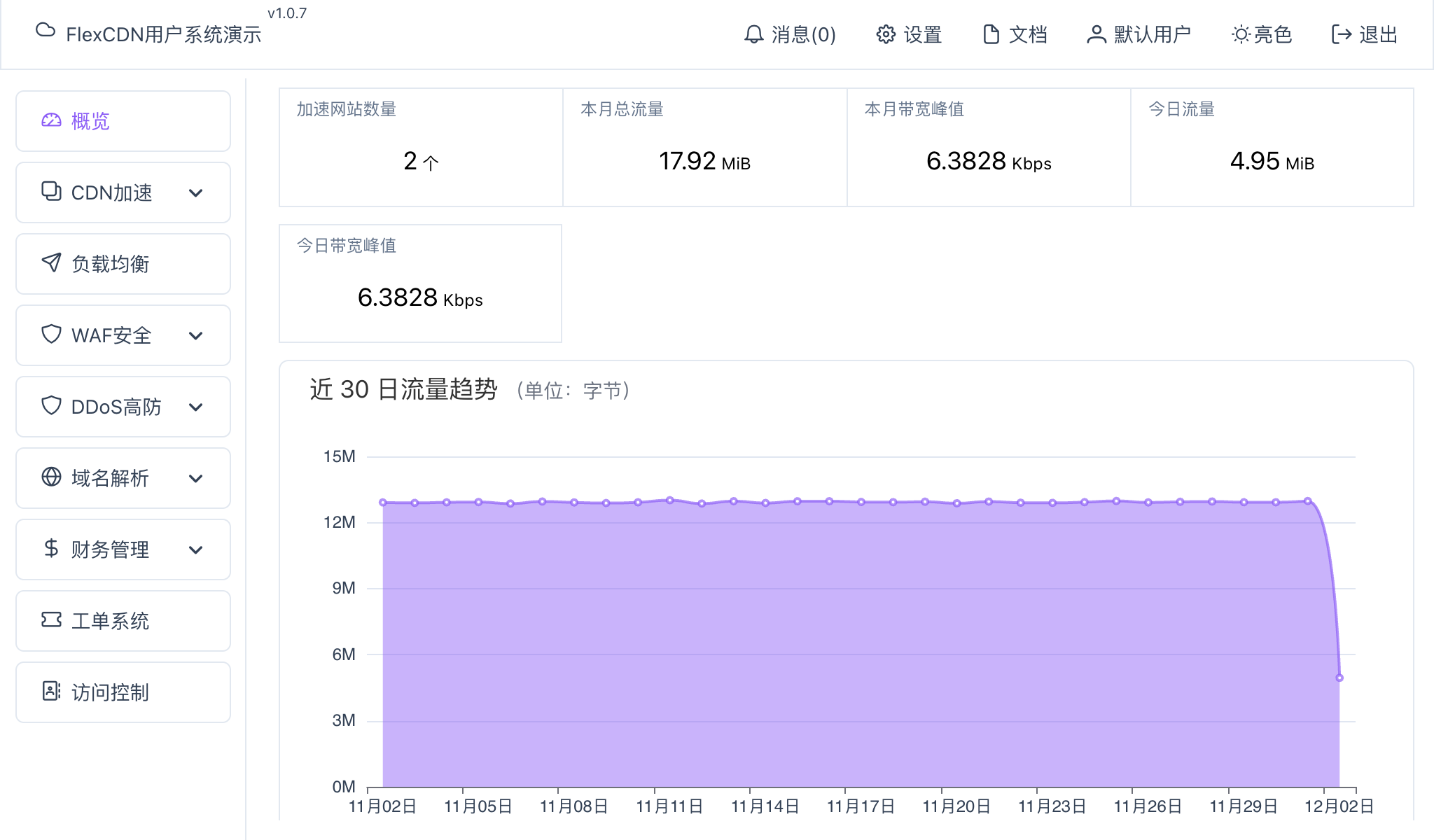
Task: Open the 文档 documentation link
Action: (x=1015, y=34)
